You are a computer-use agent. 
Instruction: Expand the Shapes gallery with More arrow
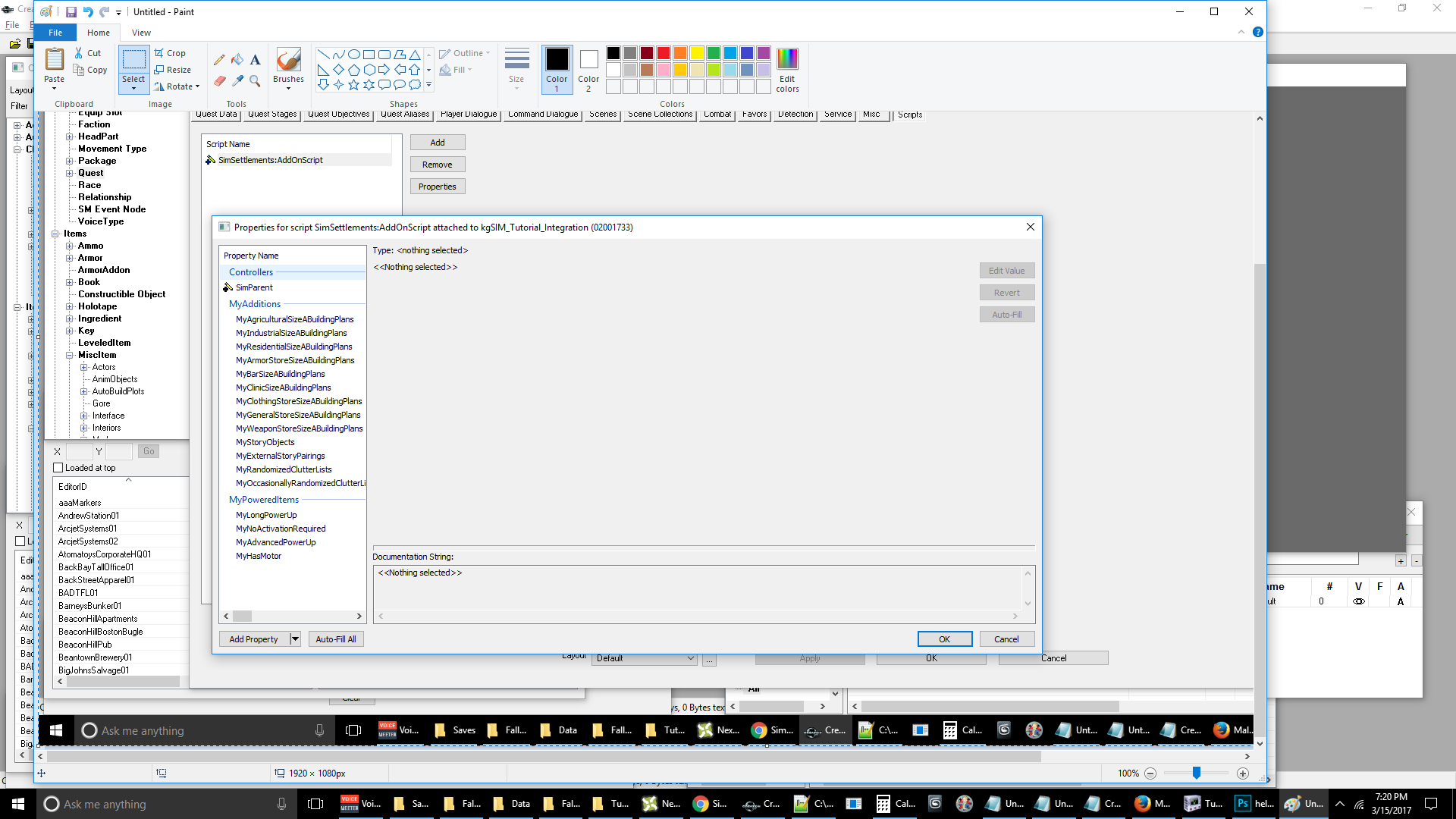(x=429, y=85)
